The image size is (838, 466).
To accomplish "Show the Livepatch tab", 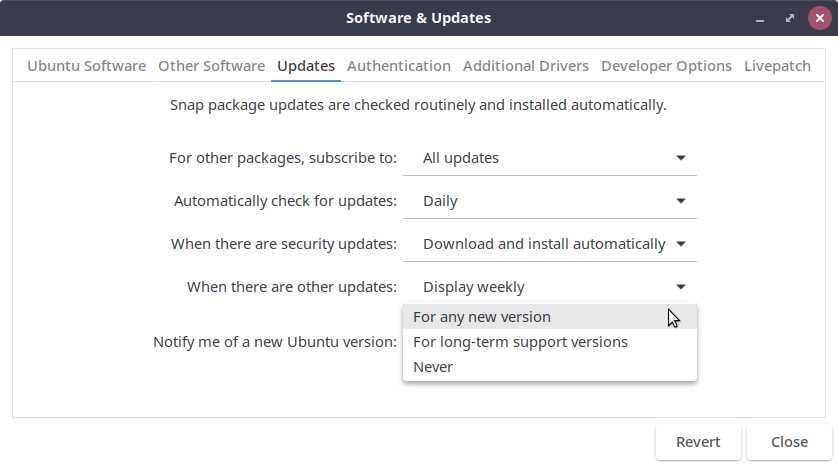I will tap(777, 66).
